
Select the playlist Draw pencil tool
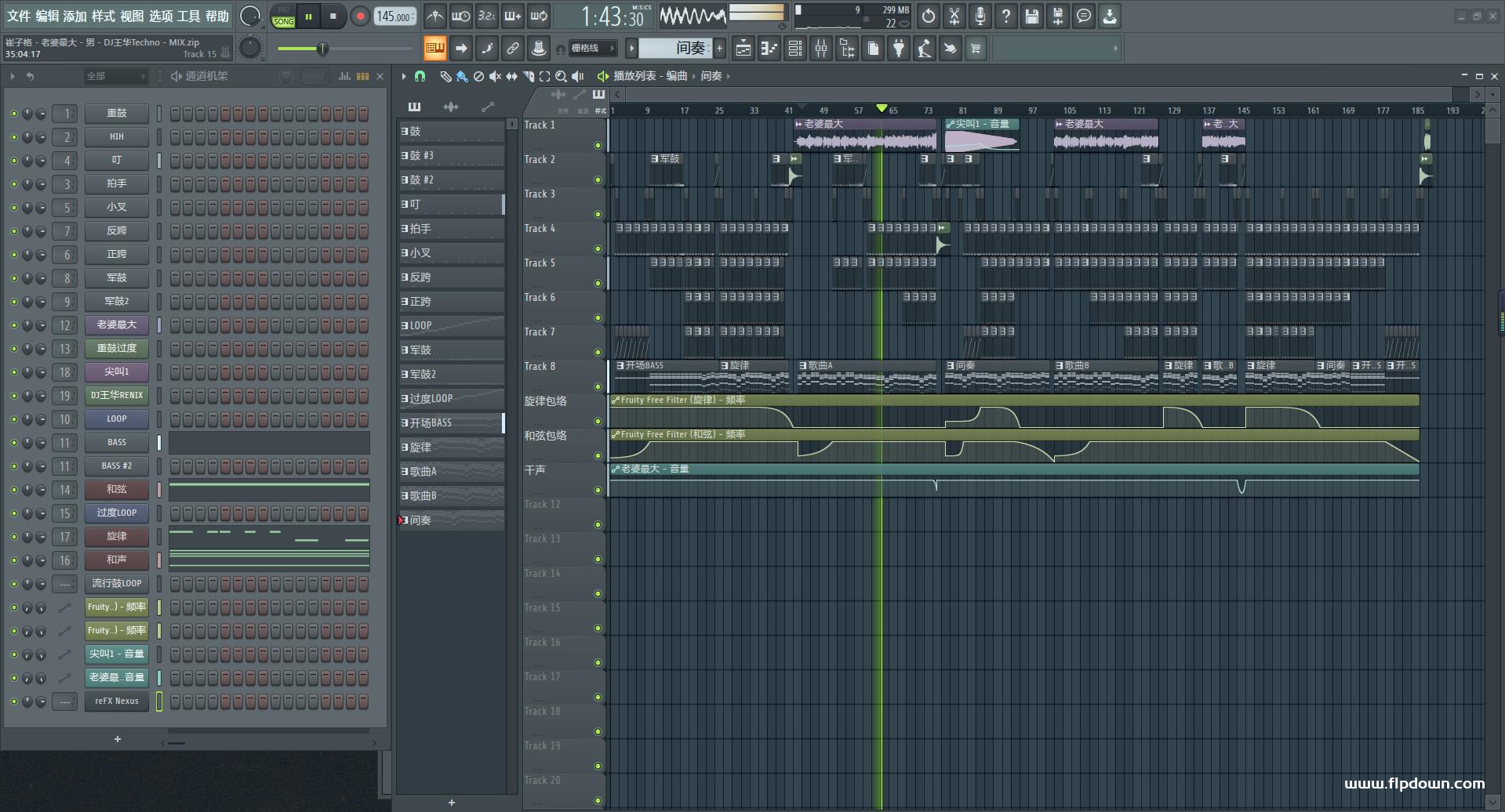(x=445, y=76)
